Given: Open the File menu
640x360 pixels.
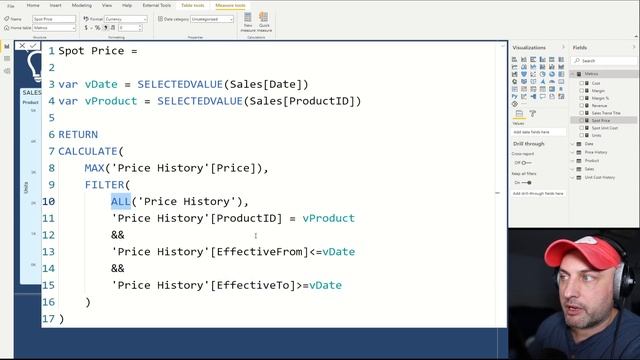Looking at the screenshot, I should pos(11,6).
